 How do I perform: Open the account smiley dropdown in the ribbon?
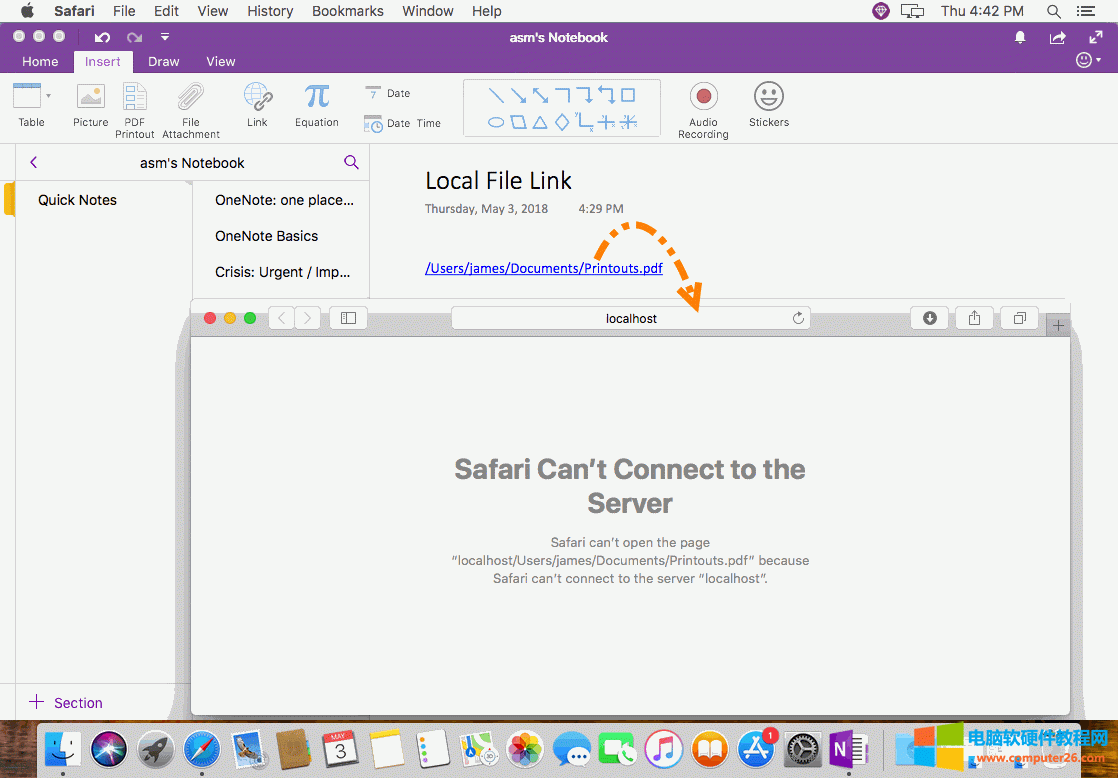(x=1086, y=60)
